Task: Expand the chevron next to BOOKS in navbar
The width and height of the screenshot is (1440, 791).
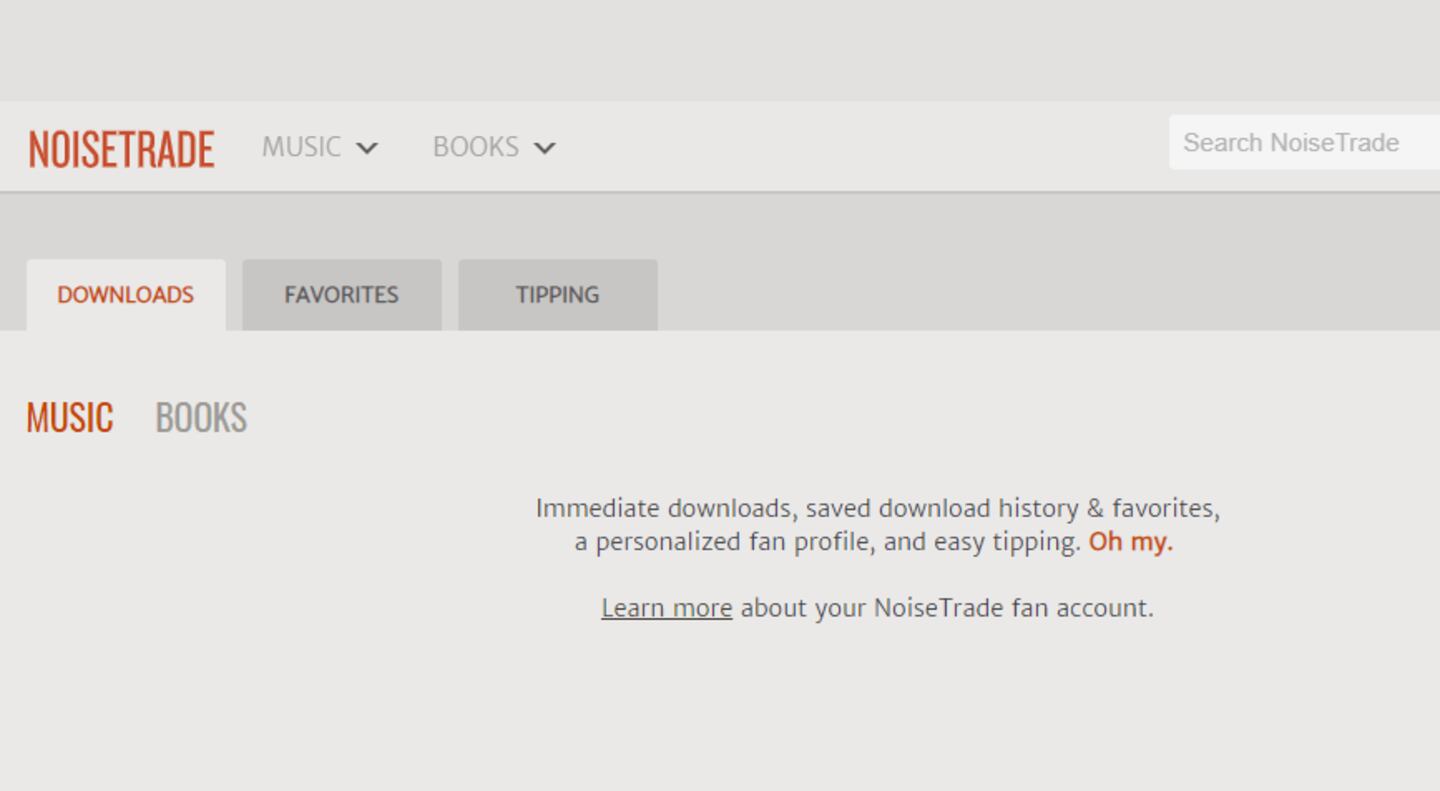Action: (x=544, y=148)
